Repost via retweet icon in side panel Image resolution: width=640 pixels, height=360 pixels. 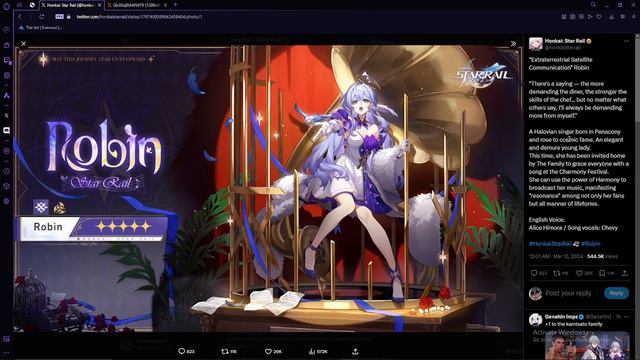[x=557, y=273]
